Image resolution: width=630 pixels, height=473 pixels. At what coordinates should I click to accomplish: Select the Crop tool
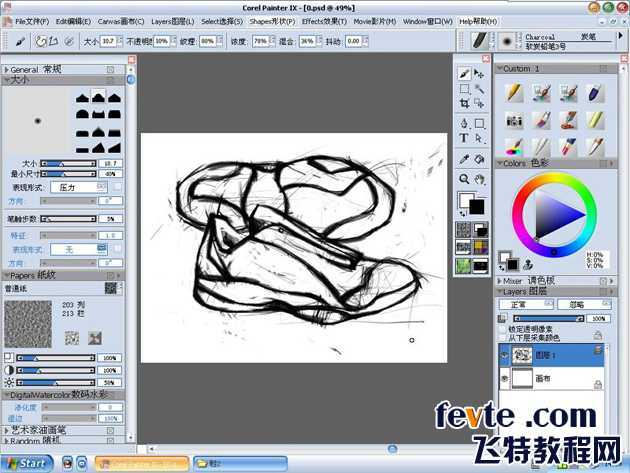coord(464,104)
